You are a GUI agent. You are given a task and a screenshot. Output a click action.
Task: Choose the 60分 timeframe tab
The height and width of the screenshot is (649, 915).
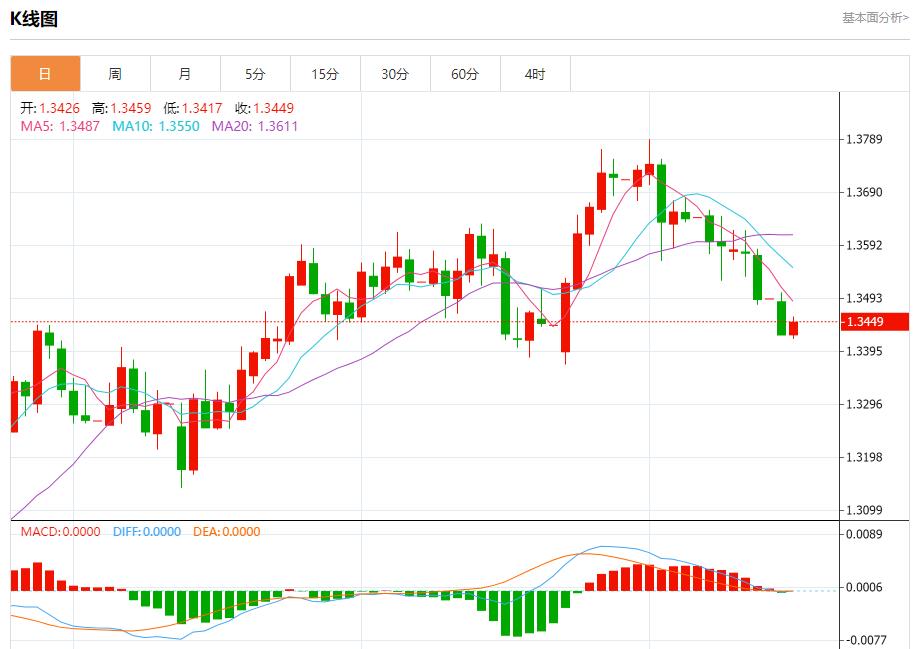465,74
